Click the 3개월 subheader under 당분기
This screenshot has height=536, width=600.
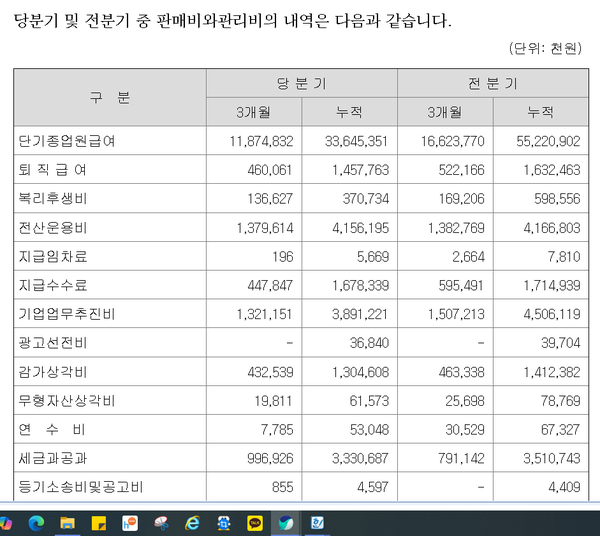click(x=254, y=112)
